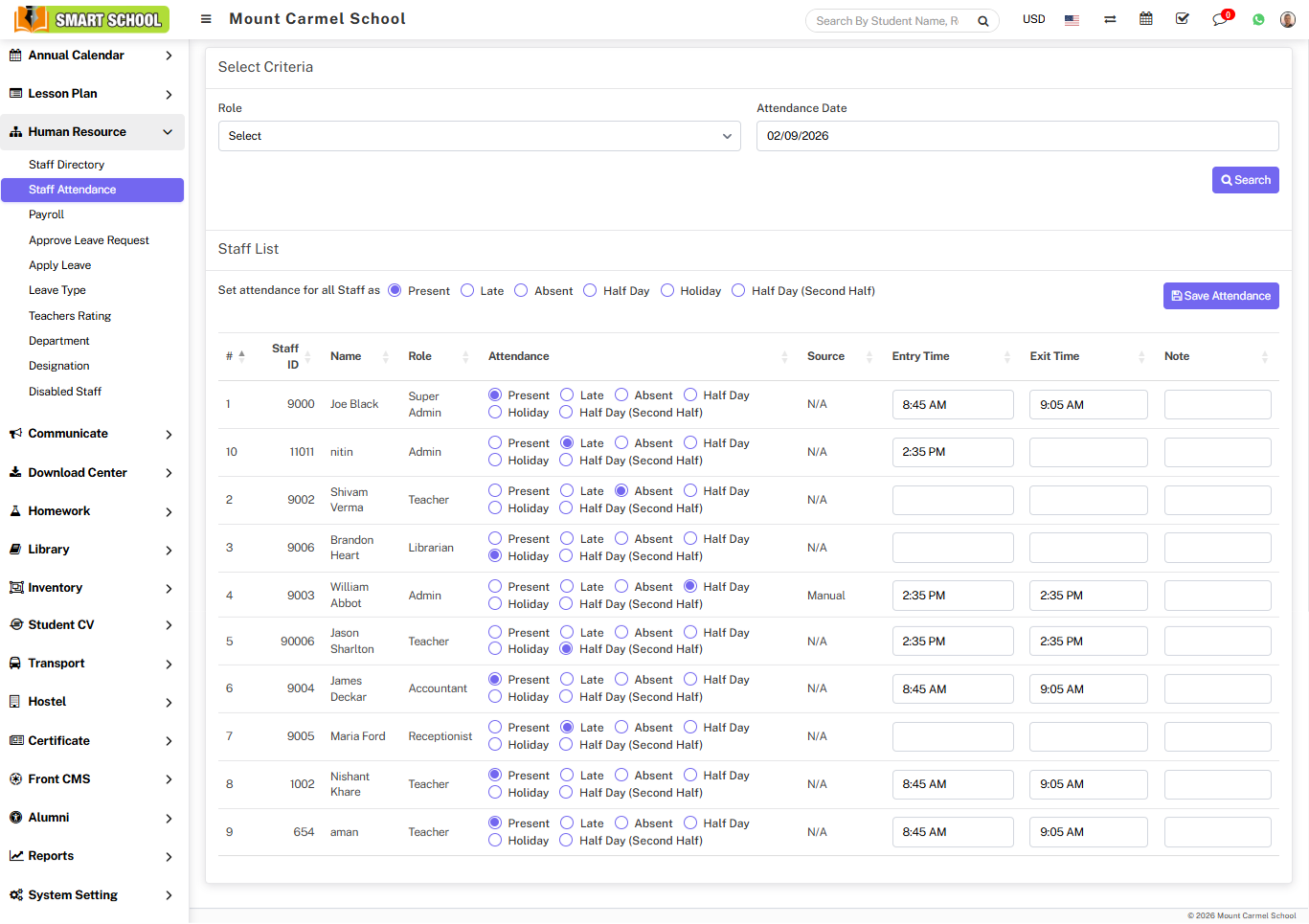The image size is (1309, 924).
Task: Open the chat notifications icon
Action: (x=1220, y=19)
